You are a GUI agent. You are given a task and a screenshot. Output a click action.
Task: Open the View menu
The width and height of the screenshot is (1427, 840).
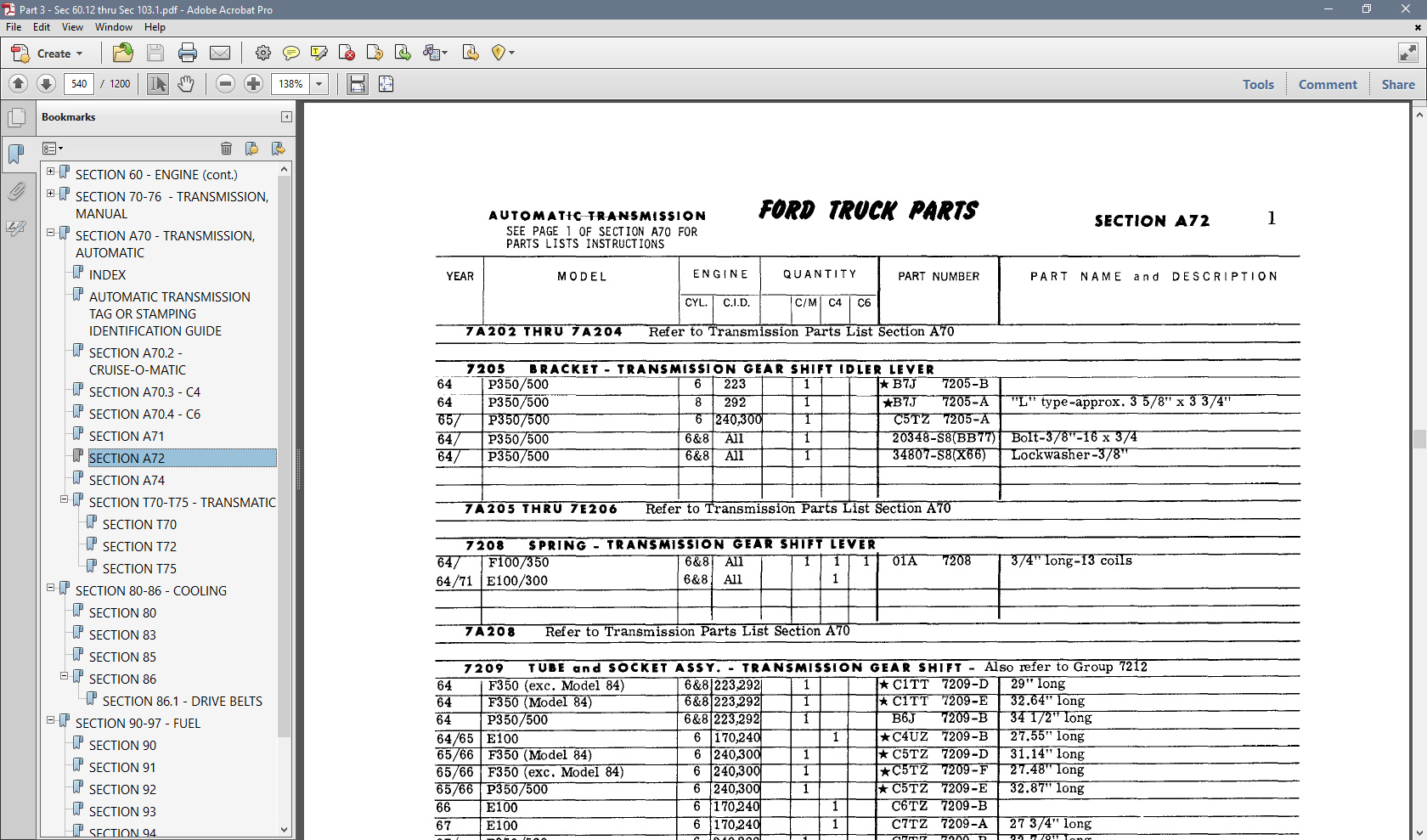click(72, 27)
